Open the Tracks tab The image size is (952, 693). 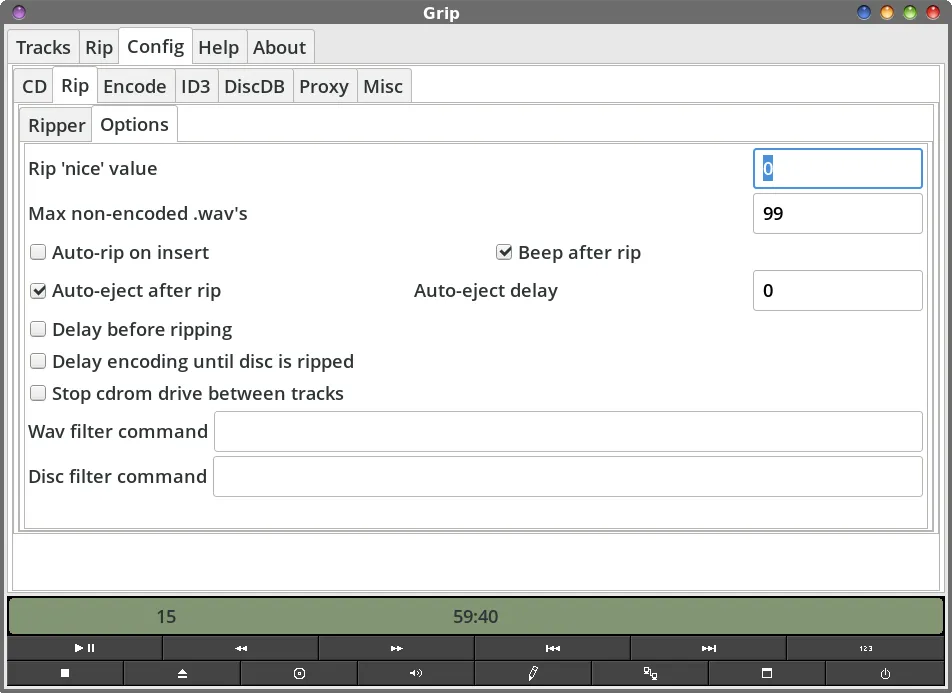[43, 47]
